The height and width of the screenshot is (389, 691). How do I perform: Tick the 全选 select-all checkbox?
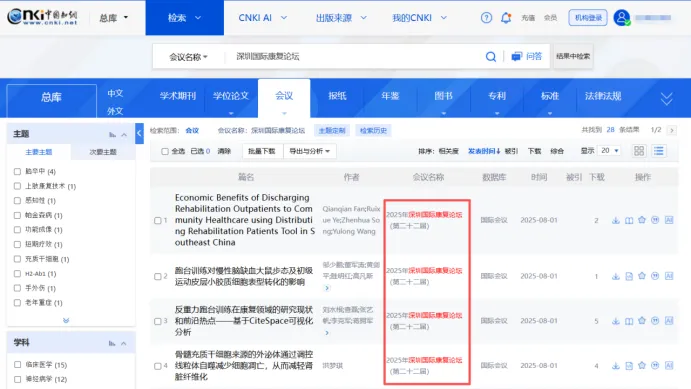pyautogui.click(x=165, y=151)
